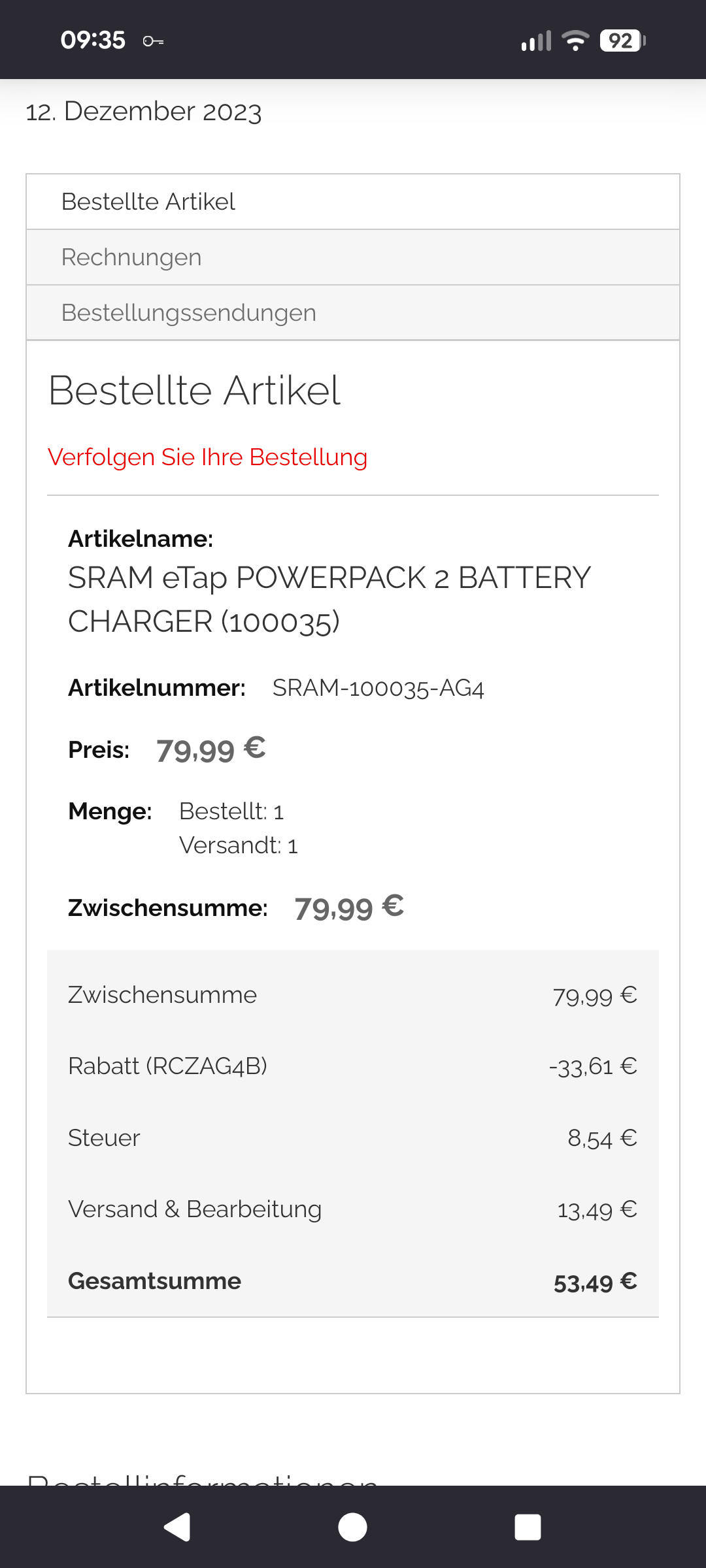This screenshot has height=1568, width=706.
Task: Switch to the Rechnungen tab
Action: 131,257
